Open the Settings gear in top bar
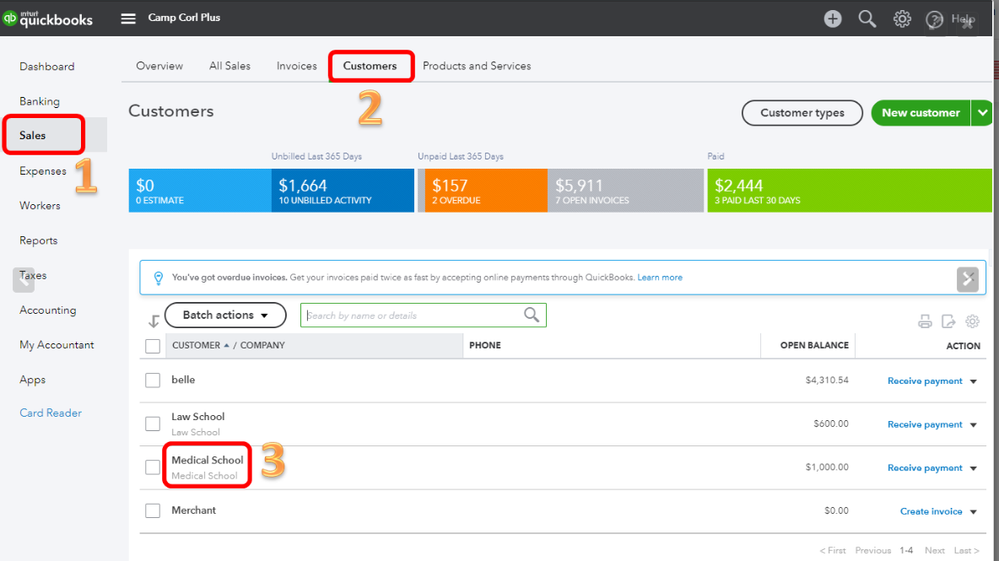The height and width of the screenshot is (561, 999). coord(902,18)
